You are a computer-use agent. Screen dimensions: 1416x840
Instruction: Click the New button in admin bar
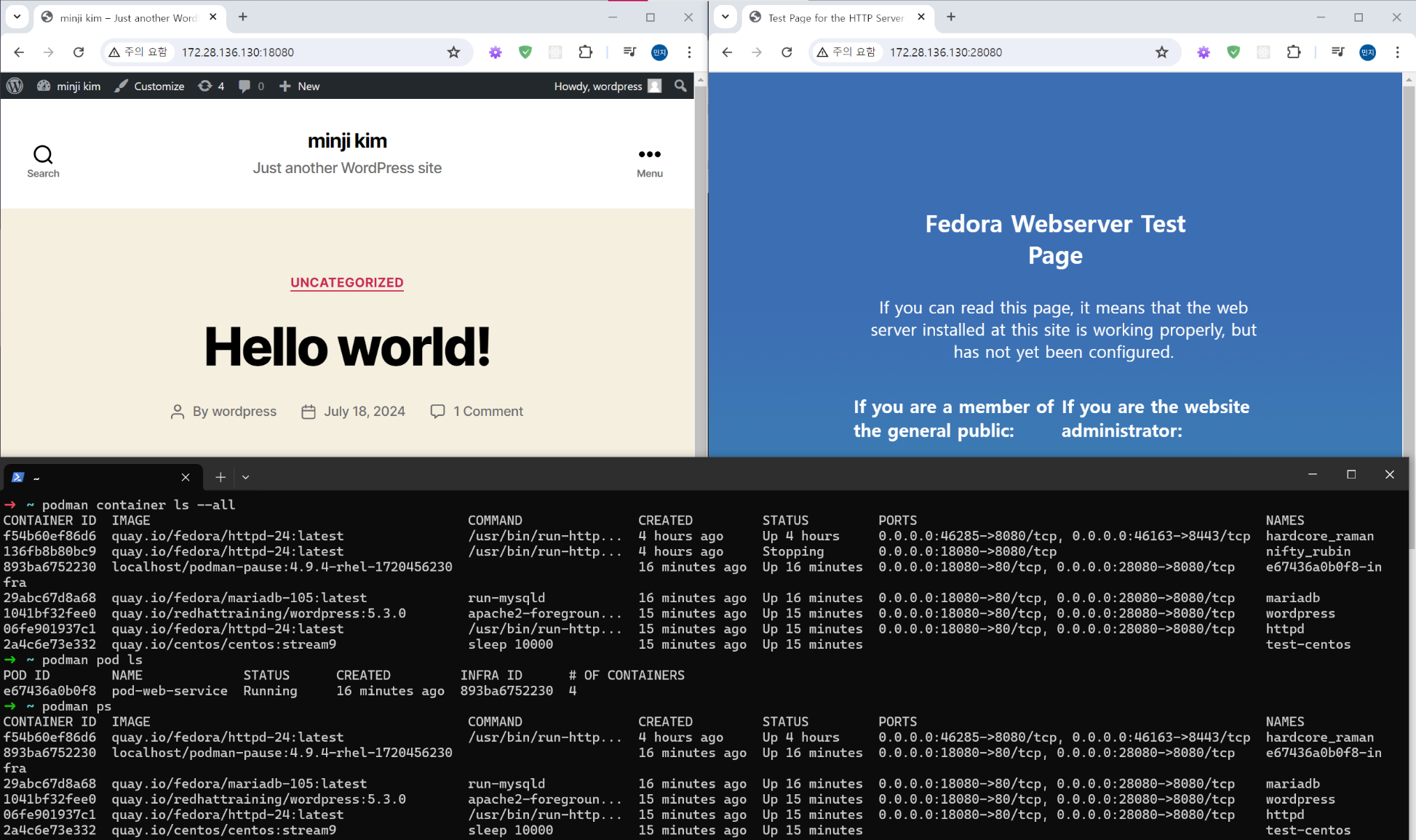tap(300, 86)
